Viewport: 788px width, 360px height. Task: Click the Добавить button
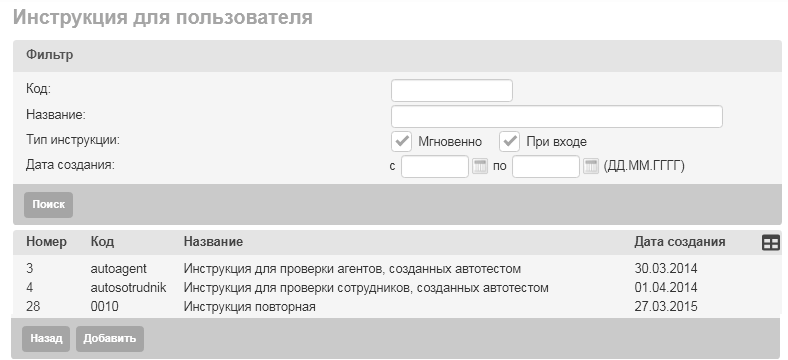coord(110,339)
